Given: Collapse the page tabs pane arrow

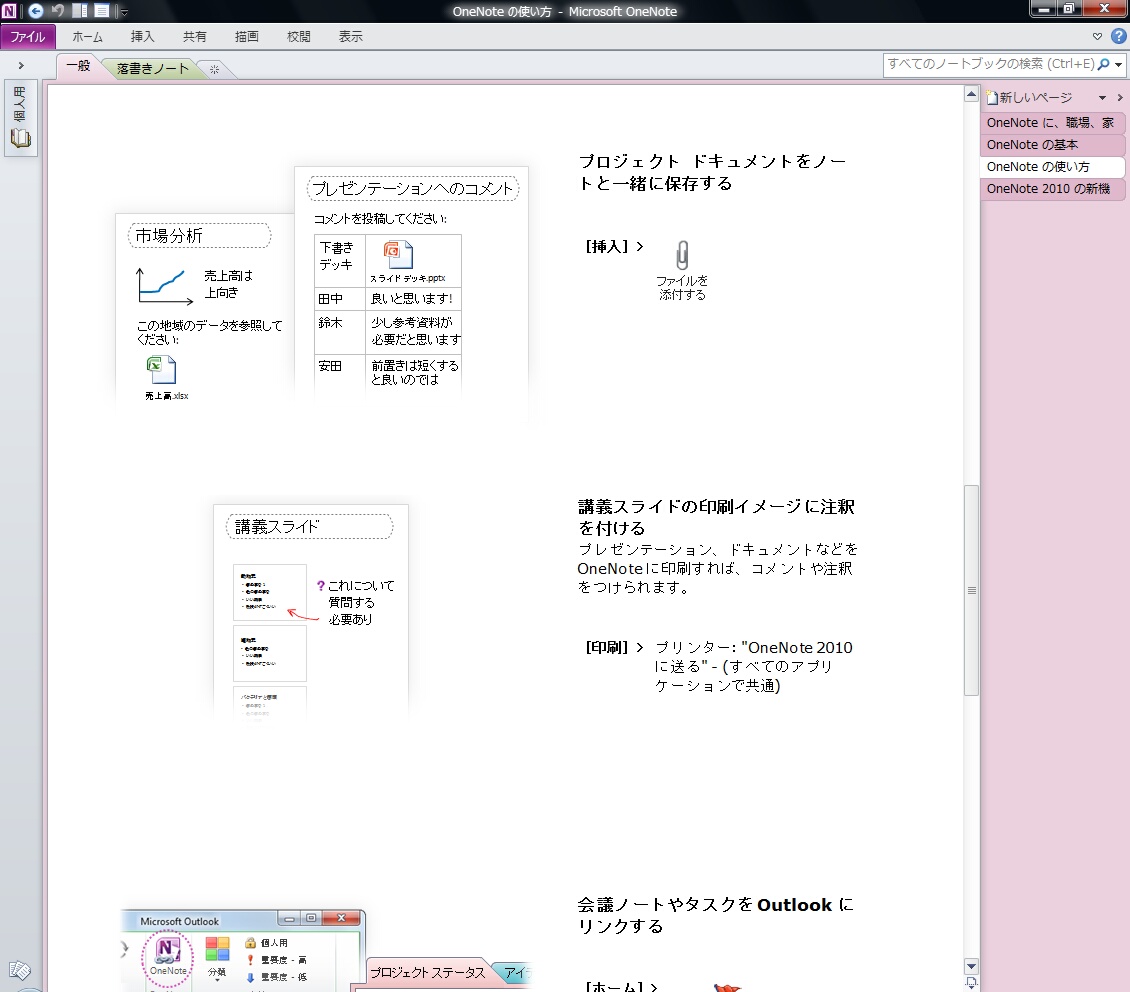Looking at the screenshot, I should (x=1120, y=97).
